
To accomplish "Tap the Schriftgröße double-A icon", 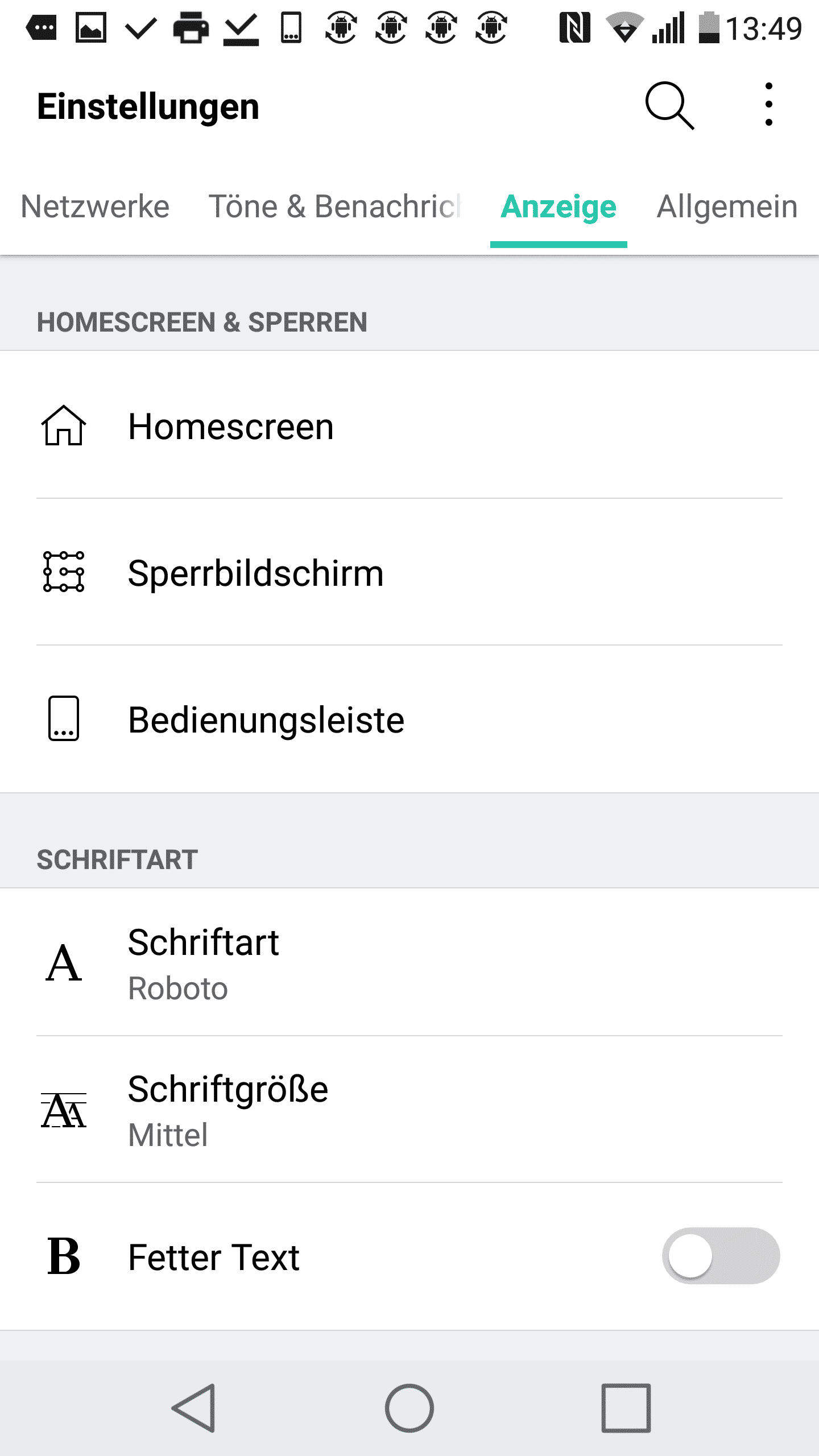I will pyautogui.click(x=64, y=1110).
